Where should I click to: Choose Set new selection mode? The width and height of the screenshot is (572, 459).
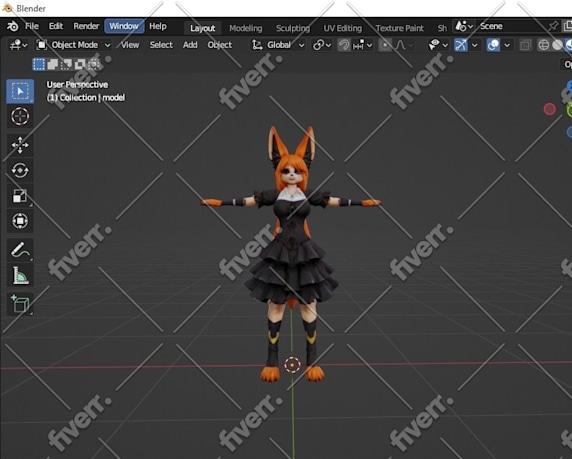coord(39,64)
